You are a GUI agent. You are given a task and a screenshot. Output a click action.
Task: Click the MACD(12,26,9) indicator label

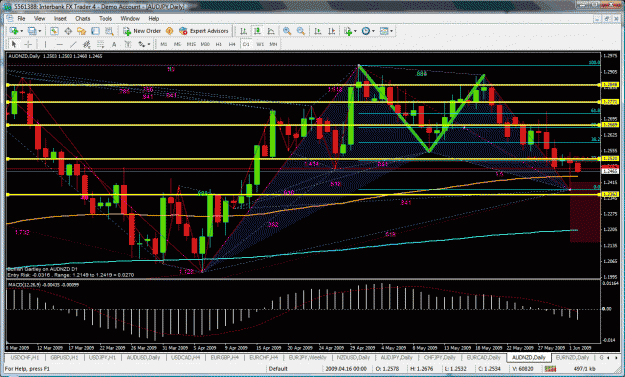(43, 285)
